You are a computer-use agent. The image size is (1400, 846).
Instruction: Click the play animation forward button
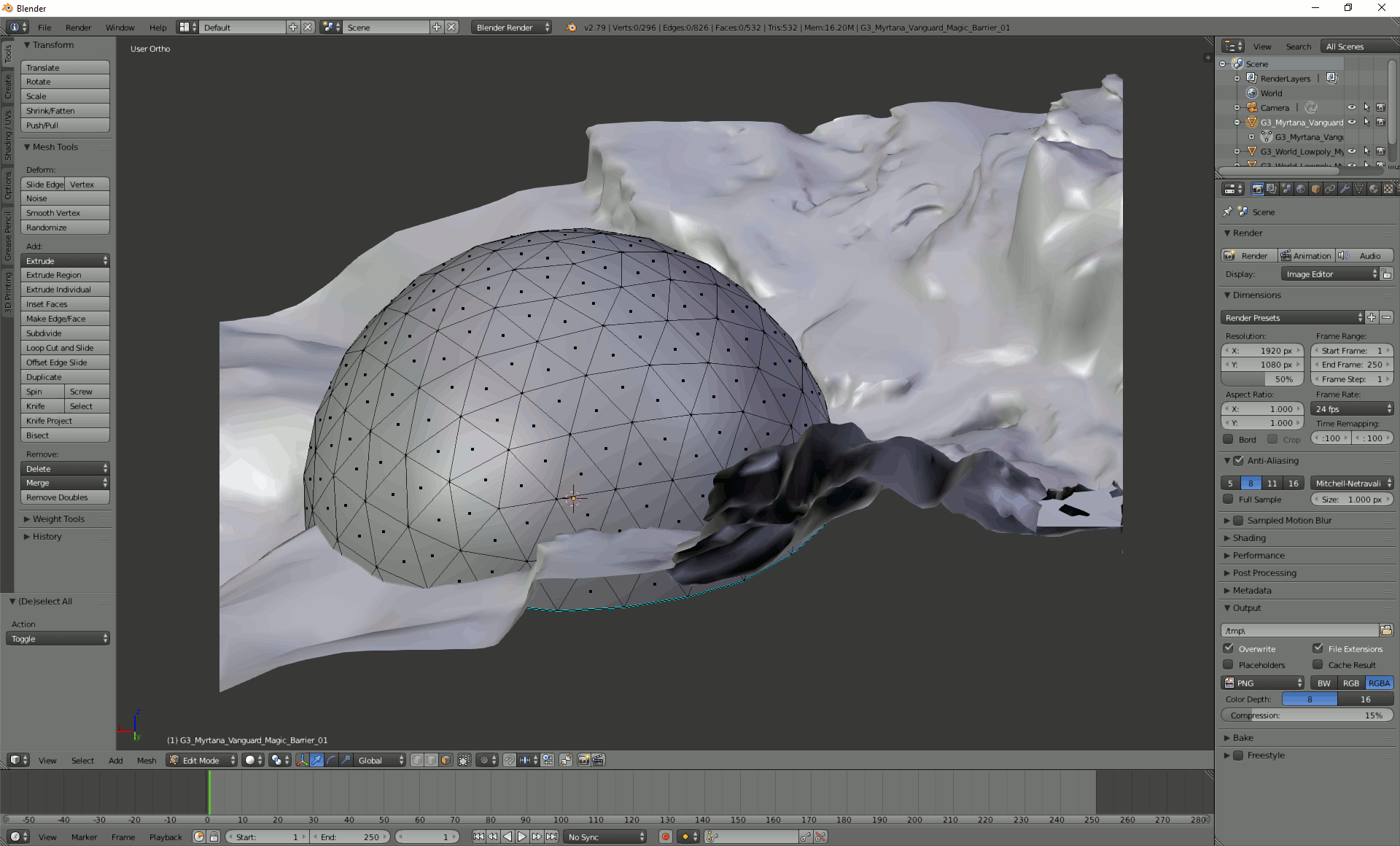pyautogui.click(x=522, y=837)
